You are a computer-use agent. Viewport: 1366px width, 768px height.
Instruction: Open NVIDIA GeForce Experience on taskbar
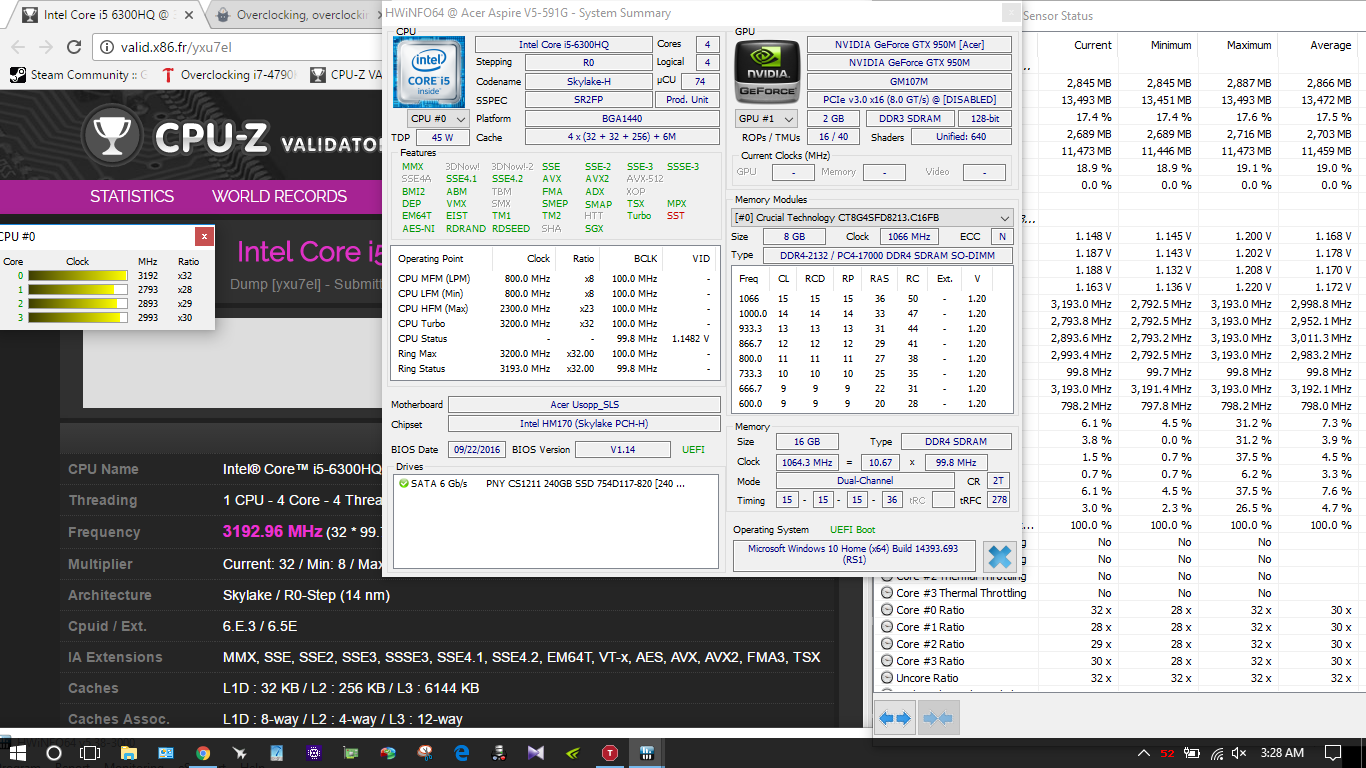click(x=573, y=752)
